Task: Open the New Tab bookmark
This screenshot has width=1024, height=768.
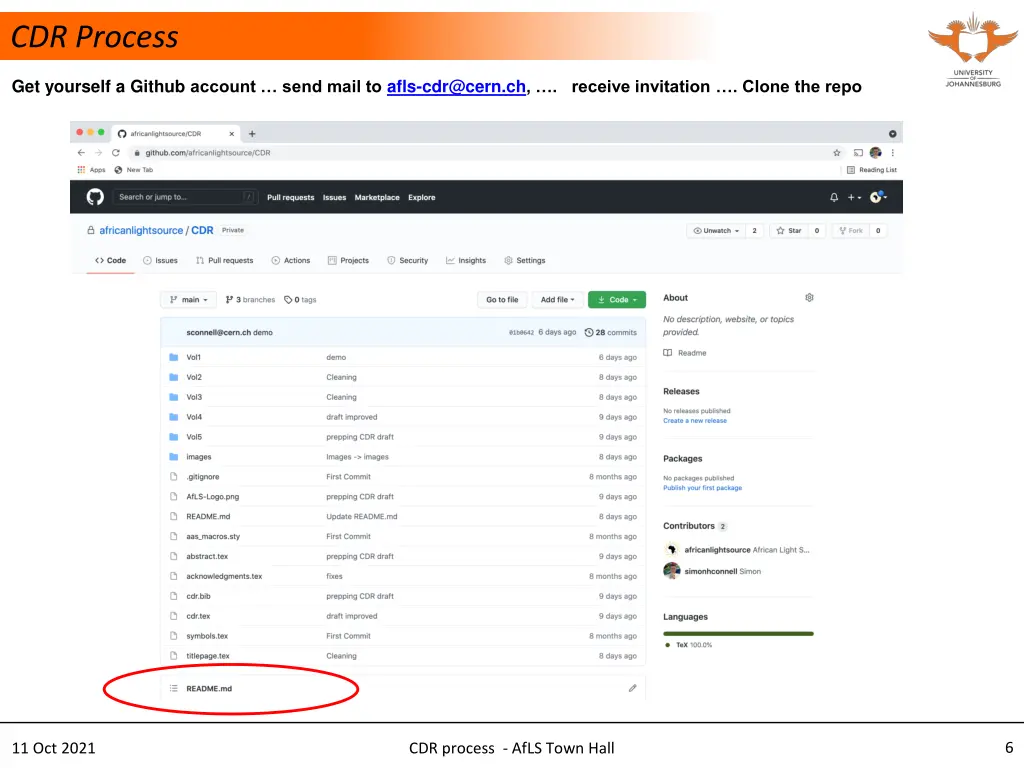Action: tap(134, 170)
